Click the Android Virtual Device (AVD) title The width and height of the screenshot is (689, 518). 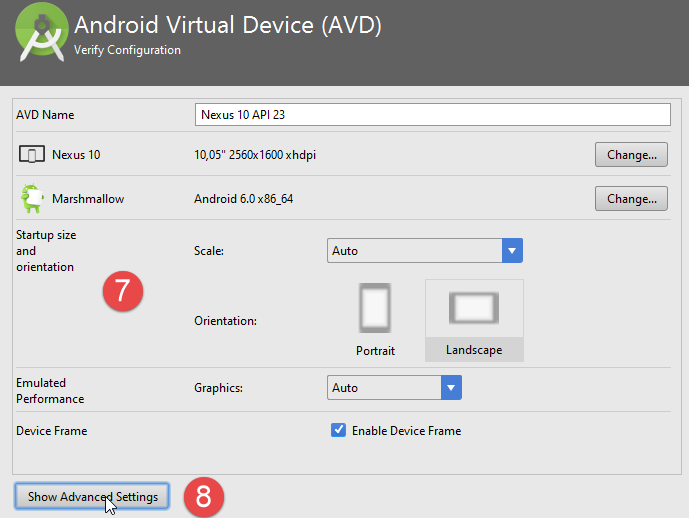tap(227, 25)
